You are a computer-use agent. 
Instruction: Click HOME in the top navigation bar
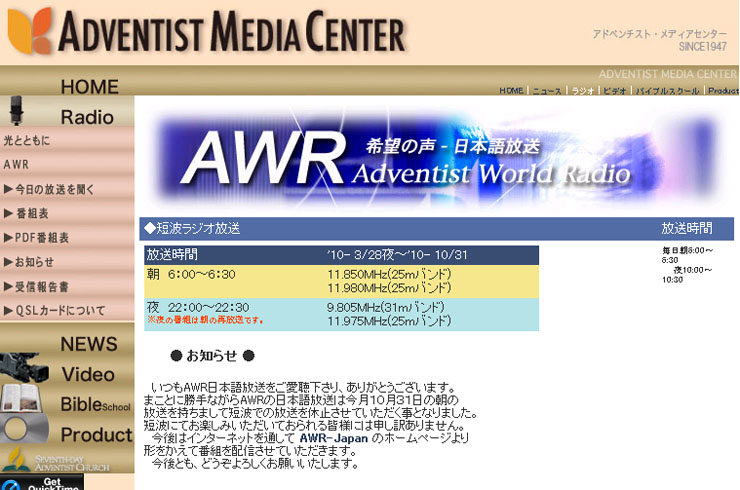click(512, 90)
